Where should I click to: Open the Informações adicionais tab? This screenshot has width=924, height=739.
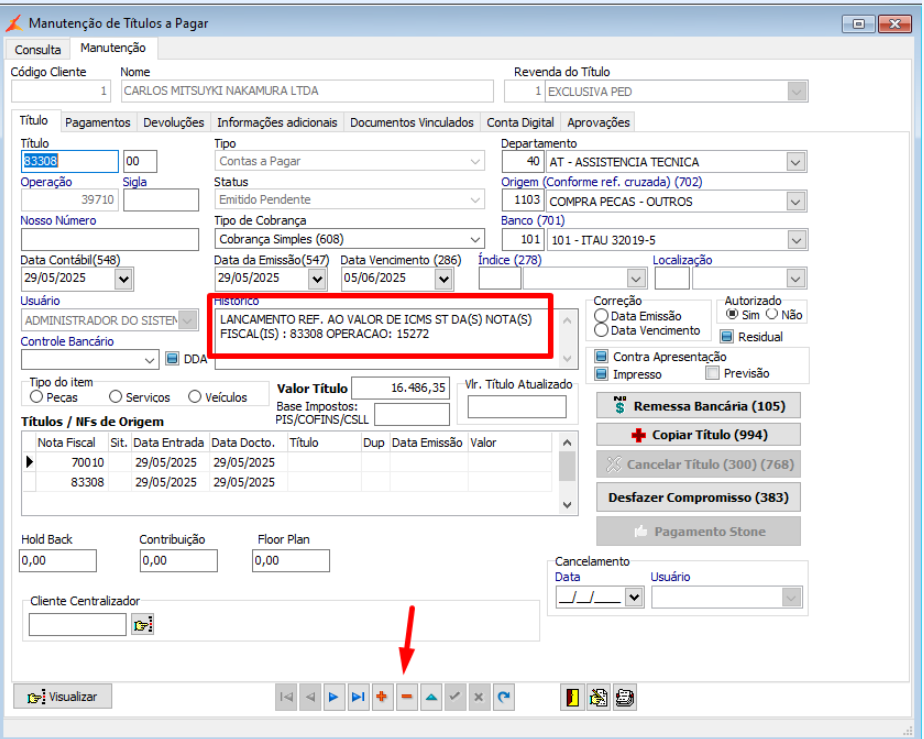(277, 122)
